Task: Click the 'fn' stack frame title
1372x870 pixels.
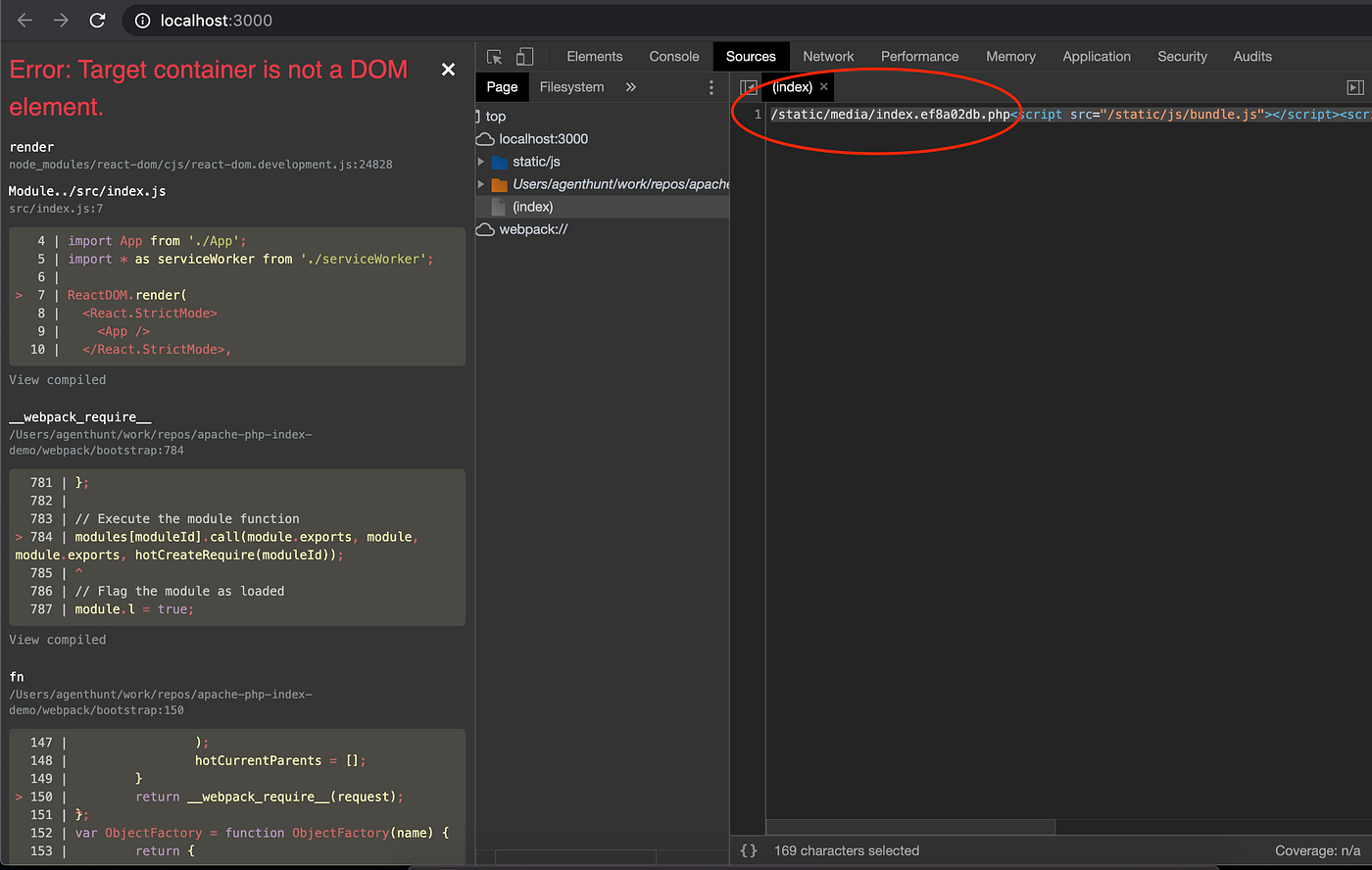Action: coord(17,677)
